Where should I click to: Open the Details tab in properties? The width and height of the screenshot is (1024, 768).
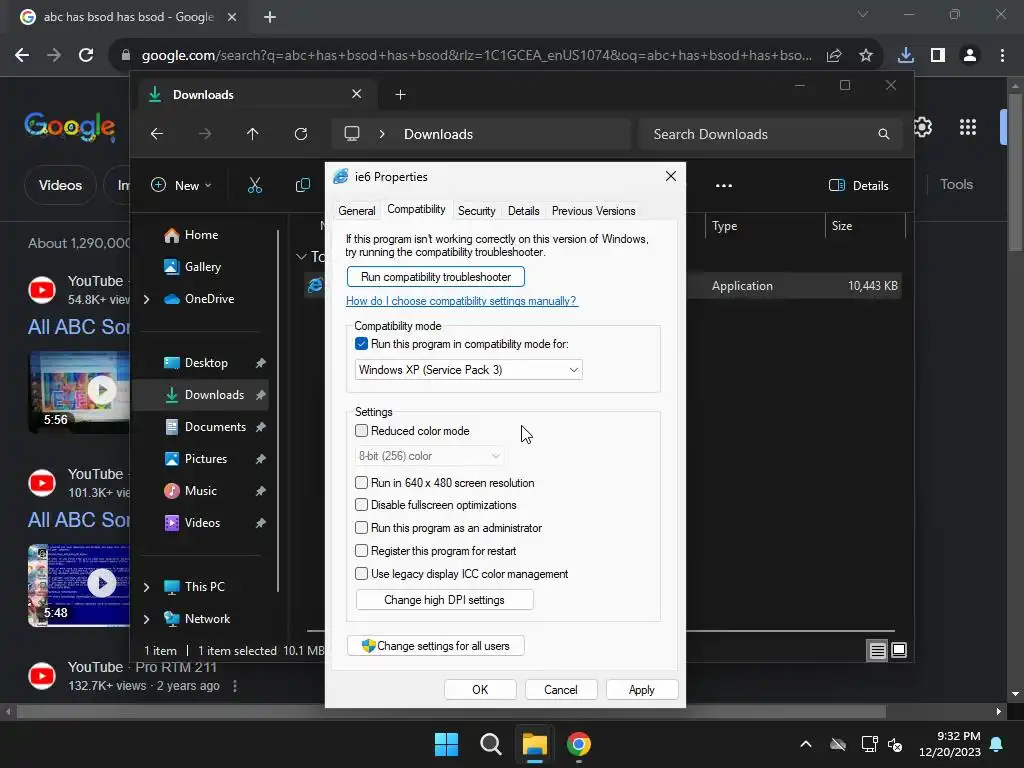coord(523,211)
